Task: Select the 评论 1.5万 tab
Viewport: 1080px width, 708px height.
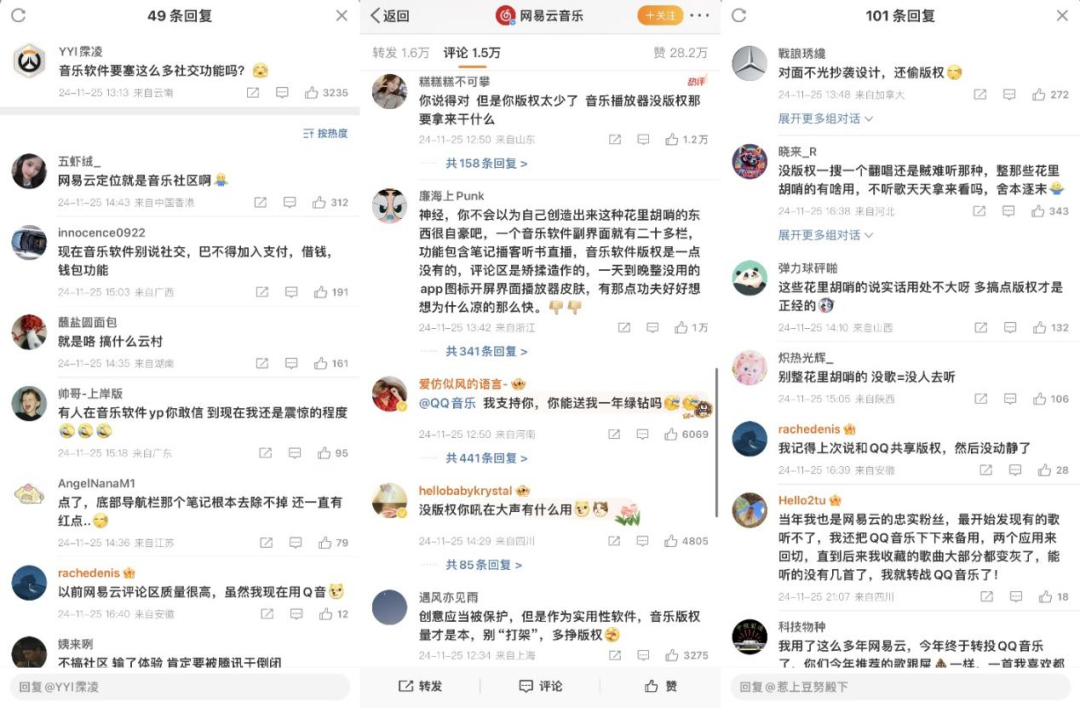Action: [x=472, y=52]
